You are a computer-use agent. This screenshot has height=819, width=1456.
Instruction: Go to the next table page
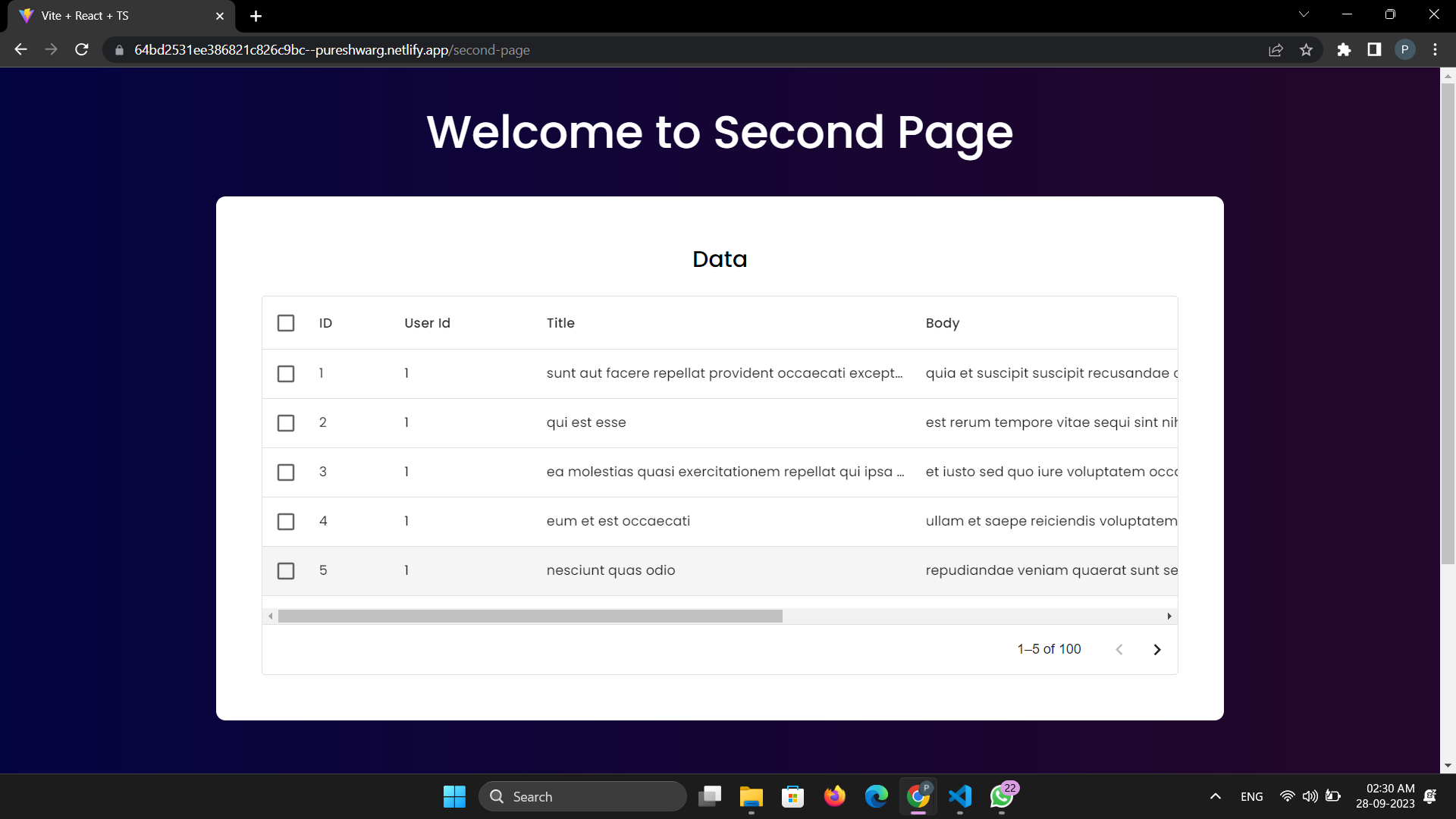(x=1157, y=649)
